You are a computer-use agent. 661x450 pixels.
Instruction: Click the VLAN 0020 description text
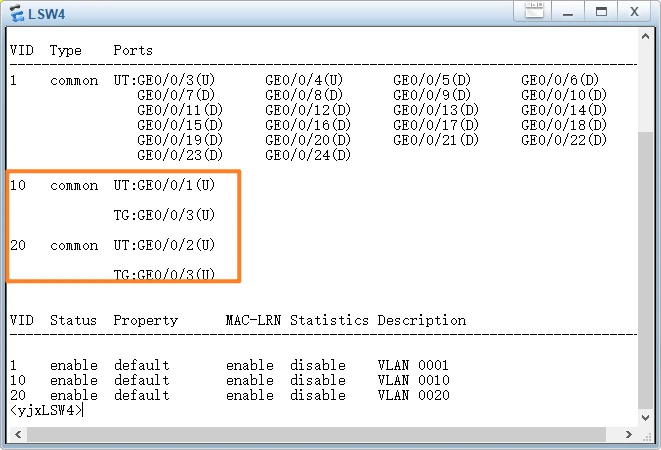[413, 395]
